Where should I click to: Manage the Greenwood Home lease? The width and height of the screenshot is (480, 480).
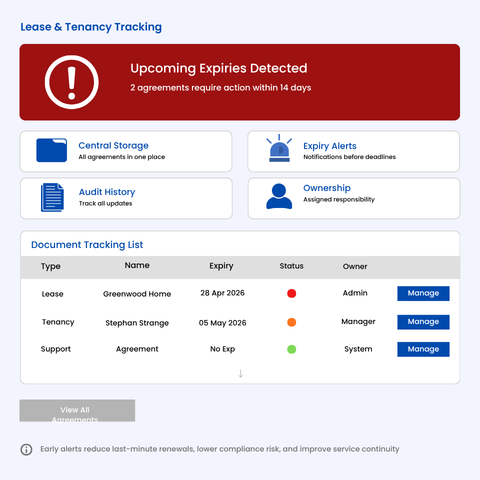click(423, 293)
